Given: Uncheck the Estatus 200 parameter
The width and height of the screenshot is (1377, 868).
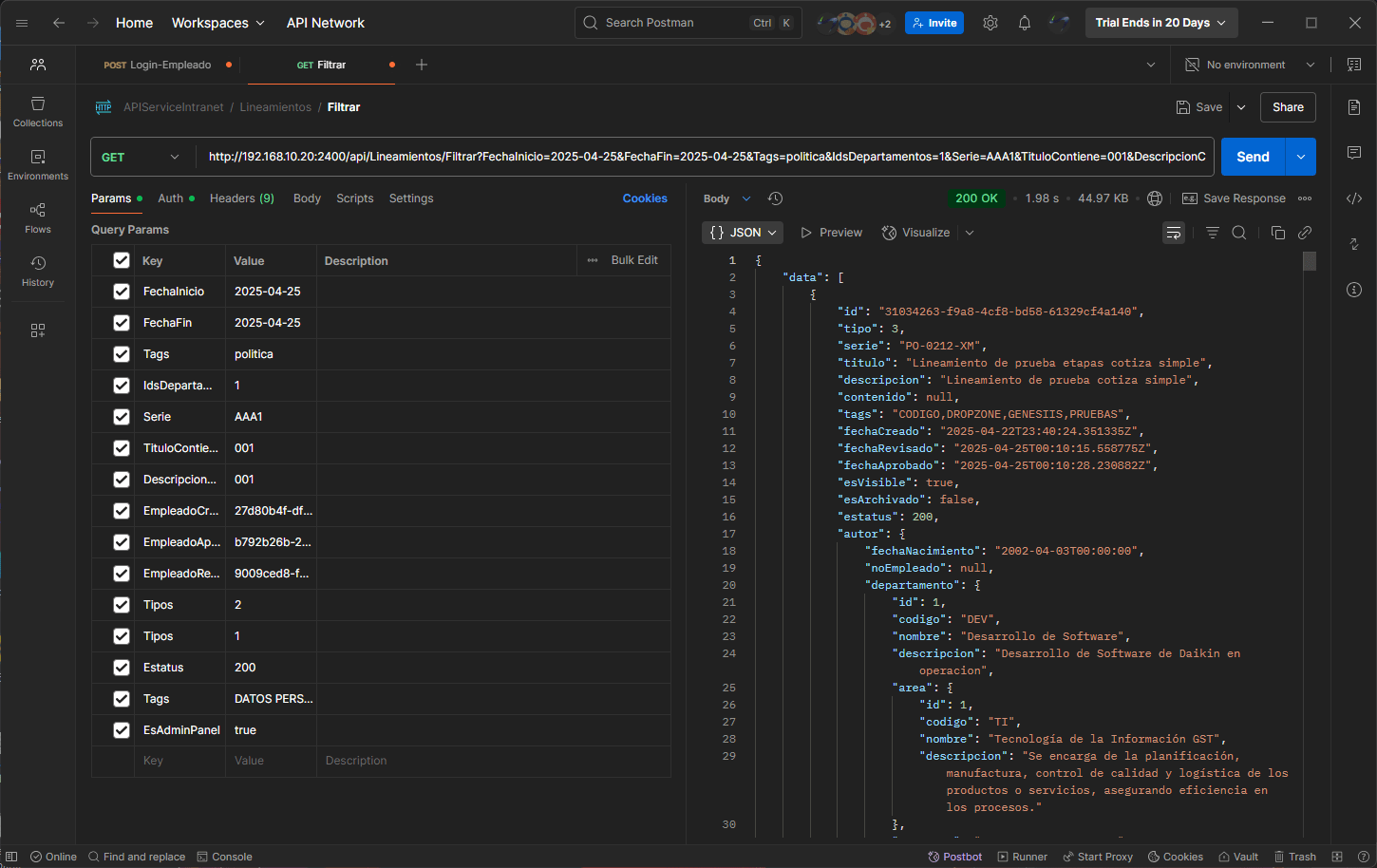Looking at the screenshot, I should pyautogui.click(x=122, y=668).
